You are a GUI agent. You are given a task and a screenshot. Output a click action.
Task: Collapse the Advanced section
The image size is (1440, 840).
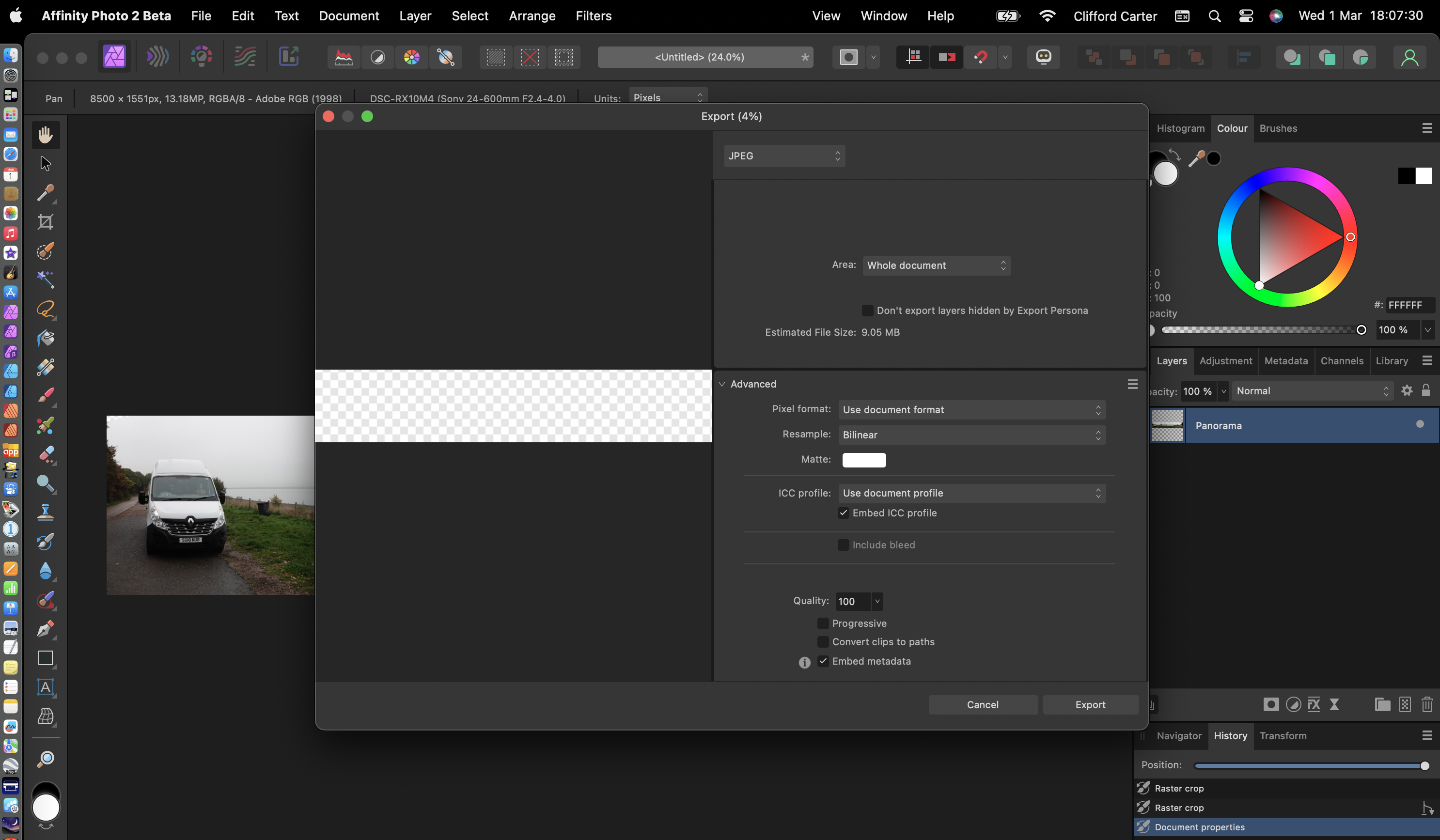point(722,384)
